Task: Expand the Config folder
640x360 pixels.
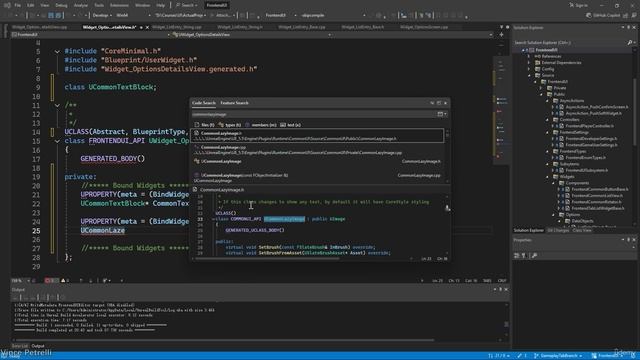Action: tap(529, 69)
